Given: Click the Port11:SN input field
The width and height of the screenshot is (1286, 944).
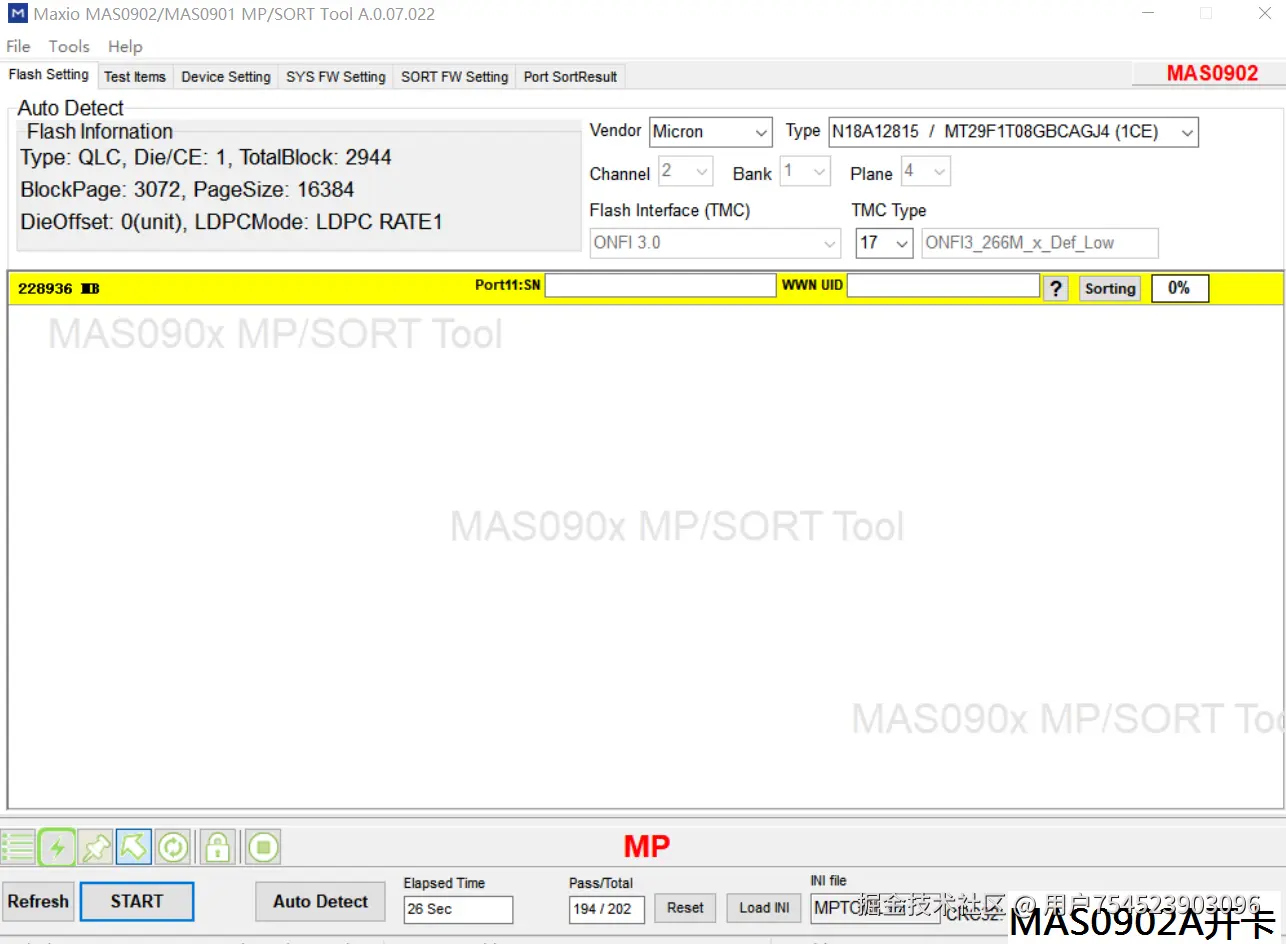Looking at the screenshot, I should (x=660, y=286).
